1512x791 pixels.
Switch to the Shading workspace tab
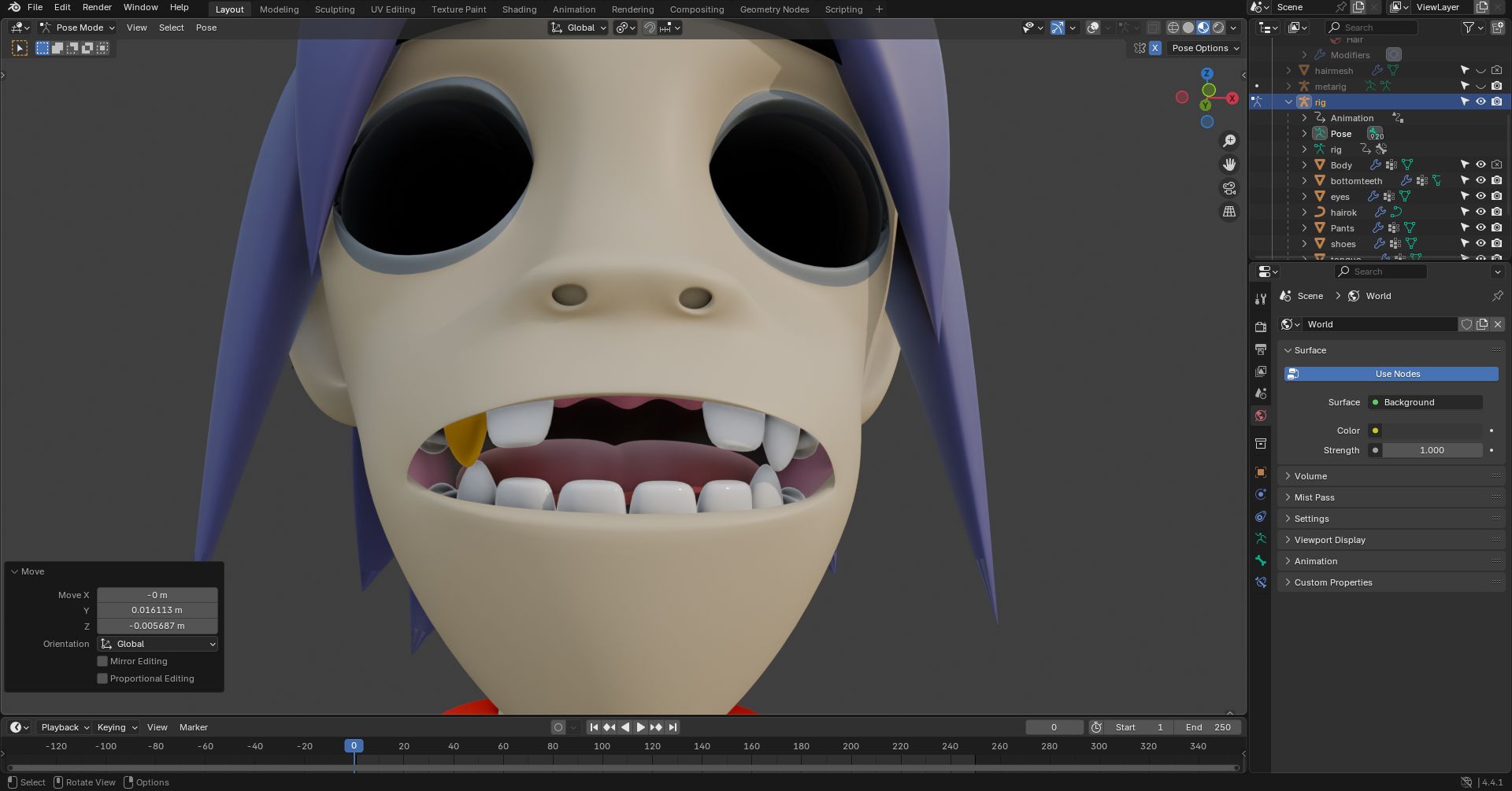(519, 9)
